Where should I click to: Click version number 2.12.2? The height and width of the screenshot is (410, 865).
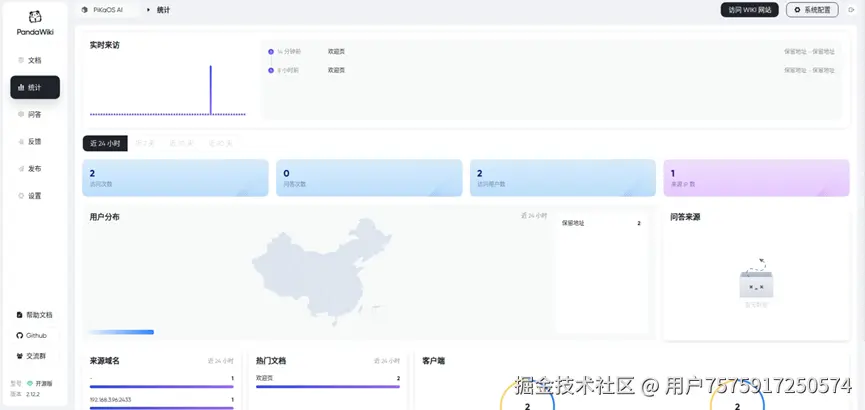point(33,395)
